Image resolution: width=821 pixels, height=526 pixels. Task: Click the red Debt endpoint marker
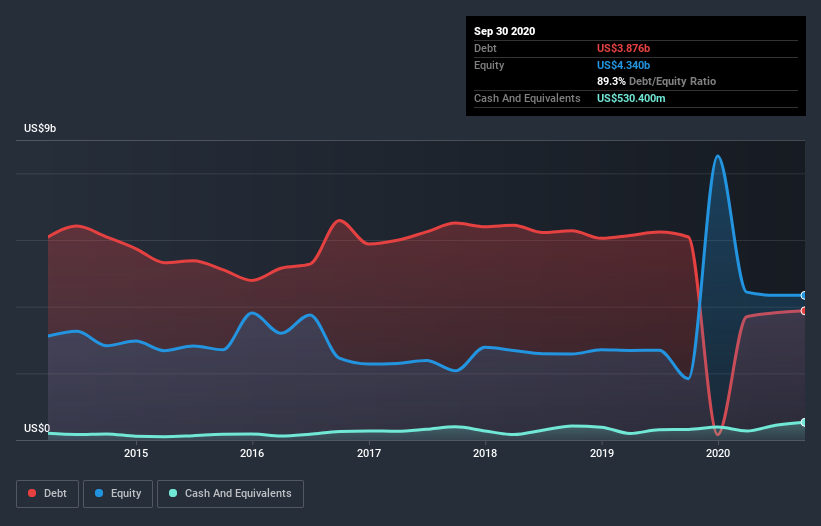tap(804, 311)
